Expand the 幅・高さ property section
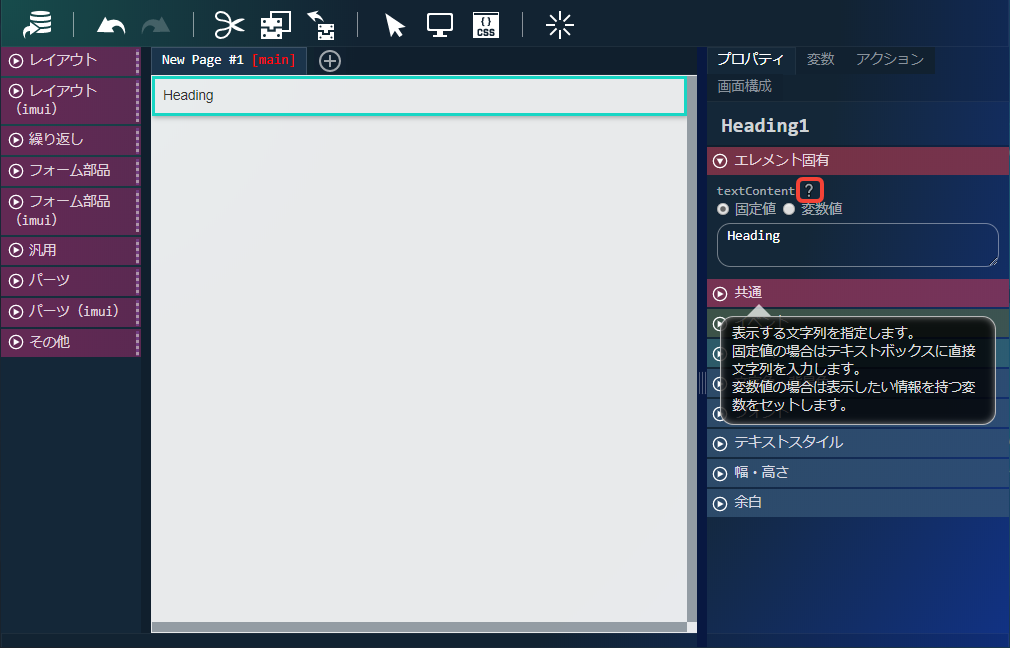1011x649 pixels. [x=858, y=473]
